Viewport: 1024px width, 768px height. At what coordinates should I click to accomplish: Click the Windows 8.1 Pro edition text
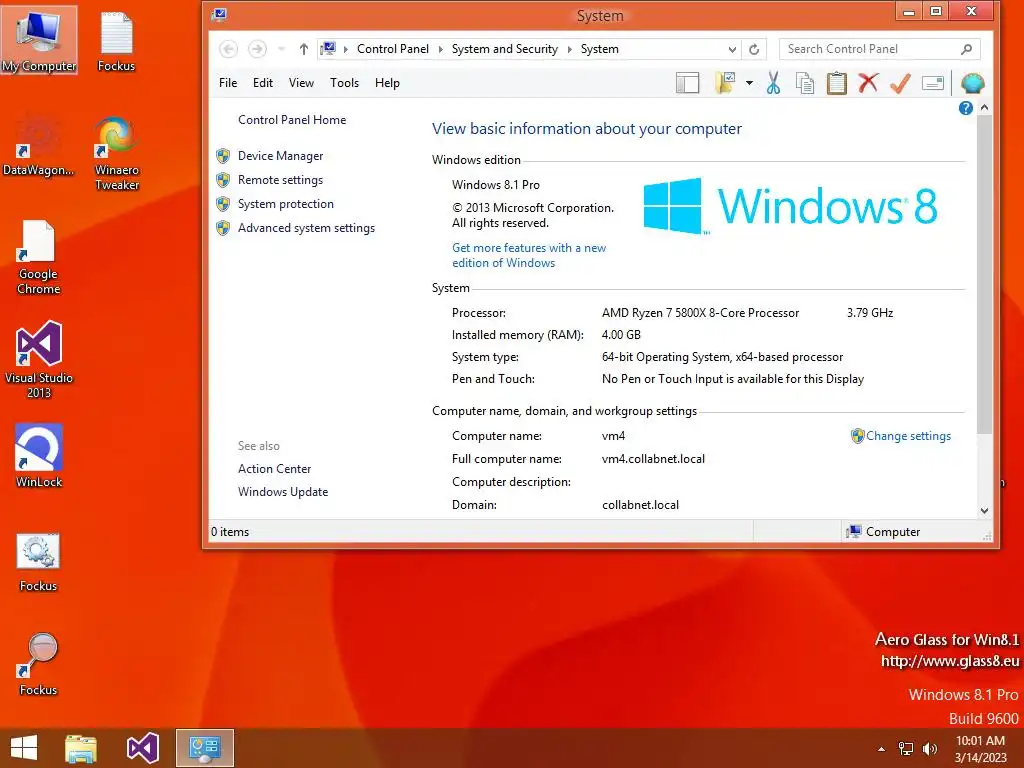click(x=496, y=185)
